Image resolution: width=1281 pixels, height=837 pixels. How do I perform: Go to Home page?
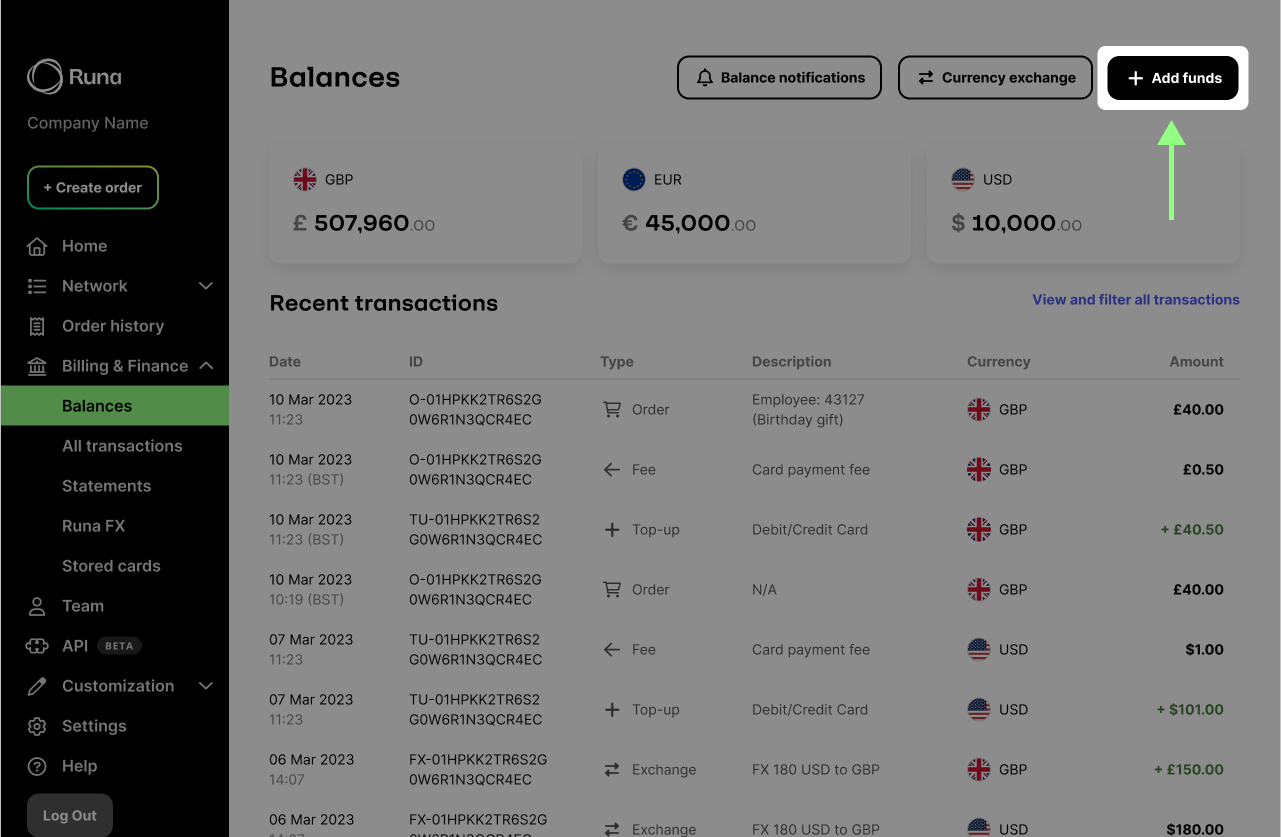click(x=84, y=246)
